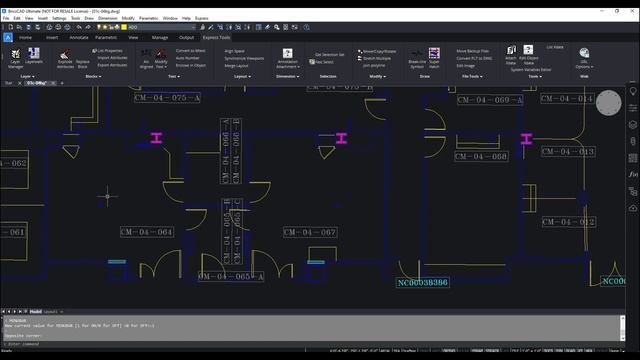The image size is (640, 360).
Task: Click Join polyline
Action: 374,65
